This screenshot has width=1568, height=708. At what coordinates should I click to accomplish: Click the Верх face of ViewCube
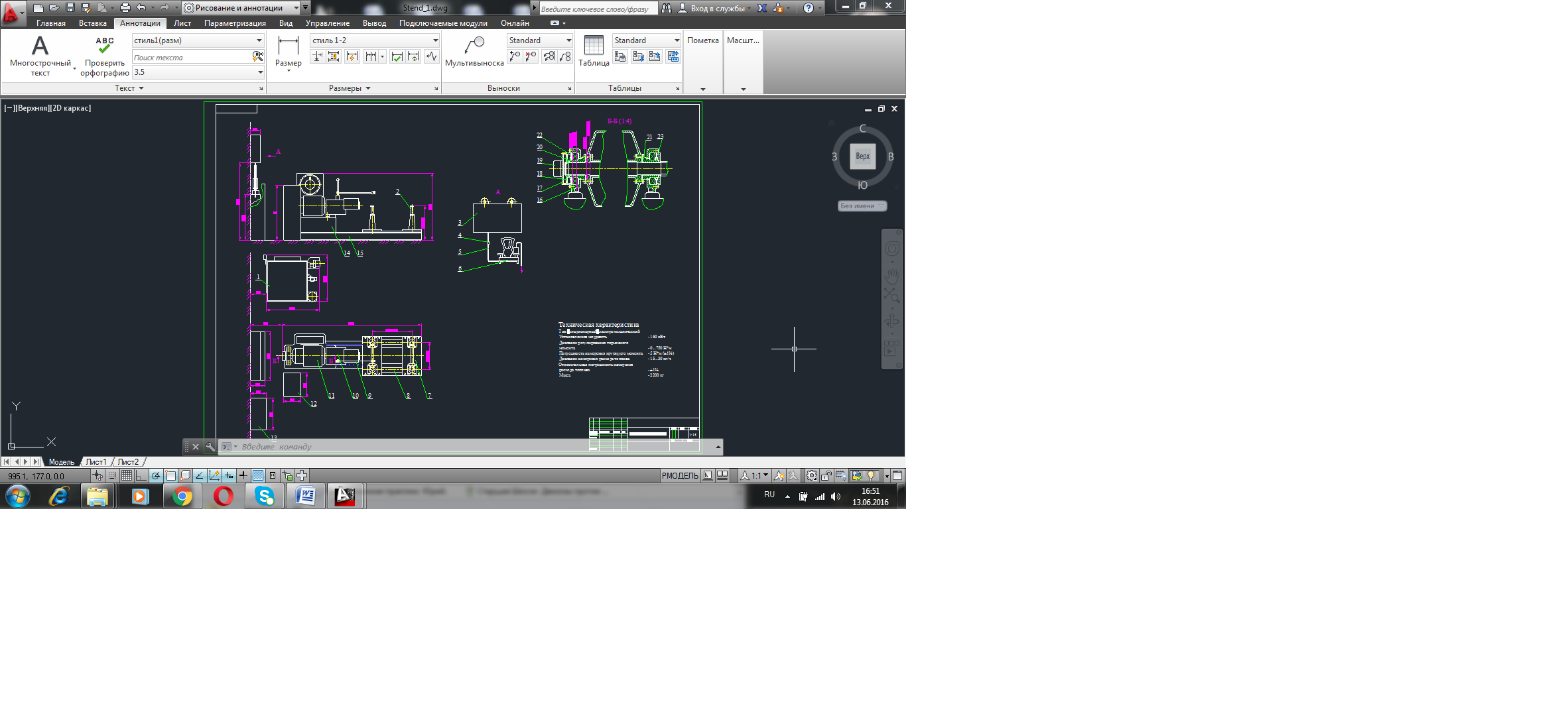click(862, 156)
